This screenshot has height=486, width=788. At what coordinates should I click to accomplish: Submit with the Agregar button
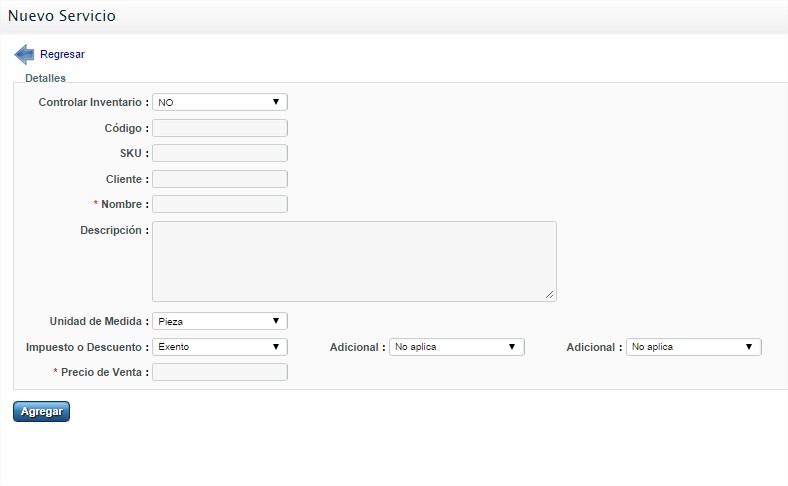click(41, 412)
